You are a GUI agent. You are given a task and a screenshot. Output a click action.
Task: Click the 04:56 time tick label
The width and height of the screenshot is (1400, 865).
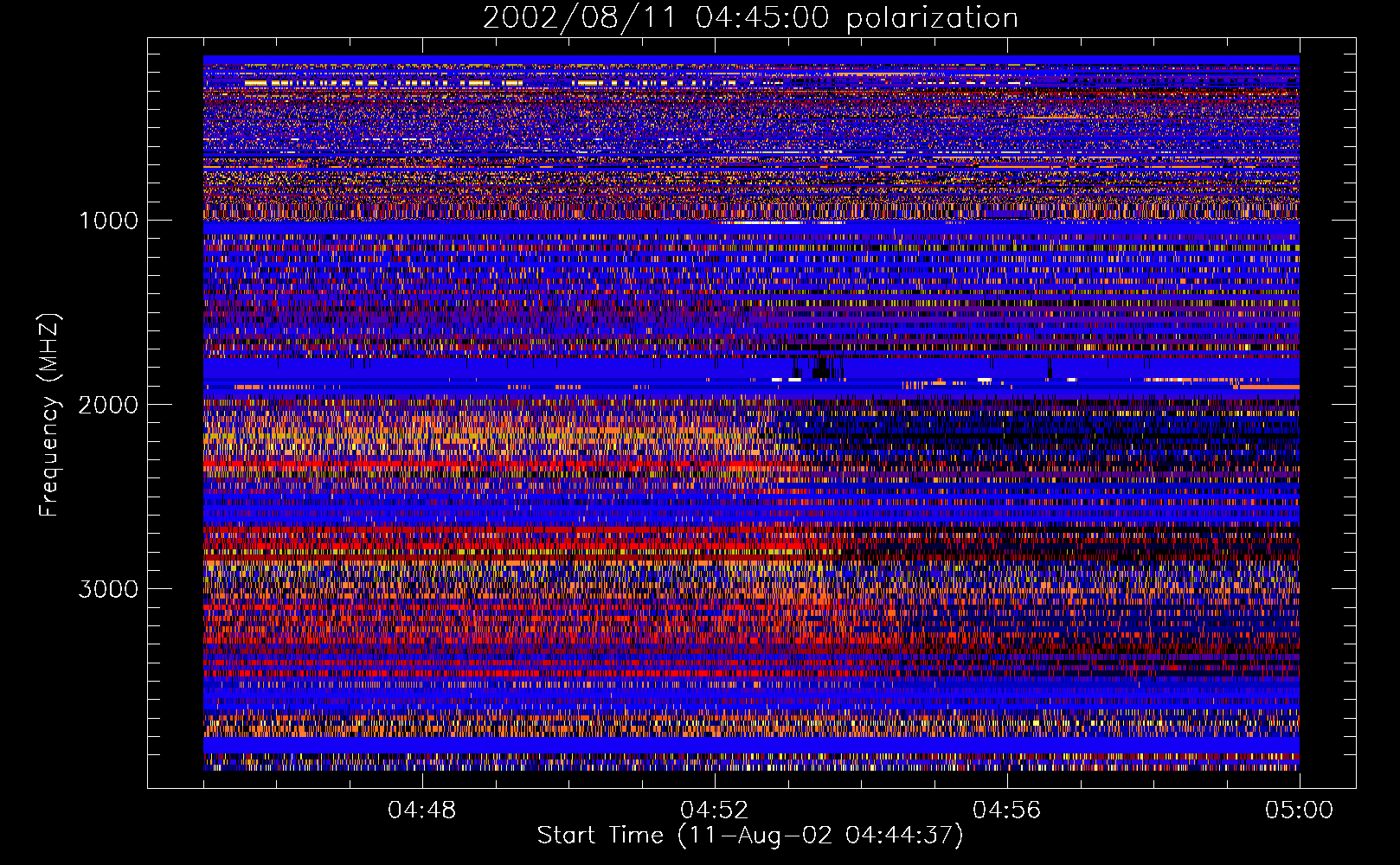tap(1007, 811)
